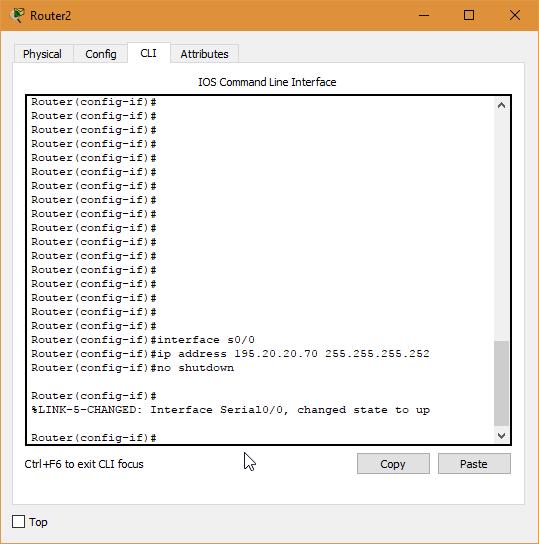Minimize the Router2 window
Viewport: 539px width, 544px height.
point(424,15)
